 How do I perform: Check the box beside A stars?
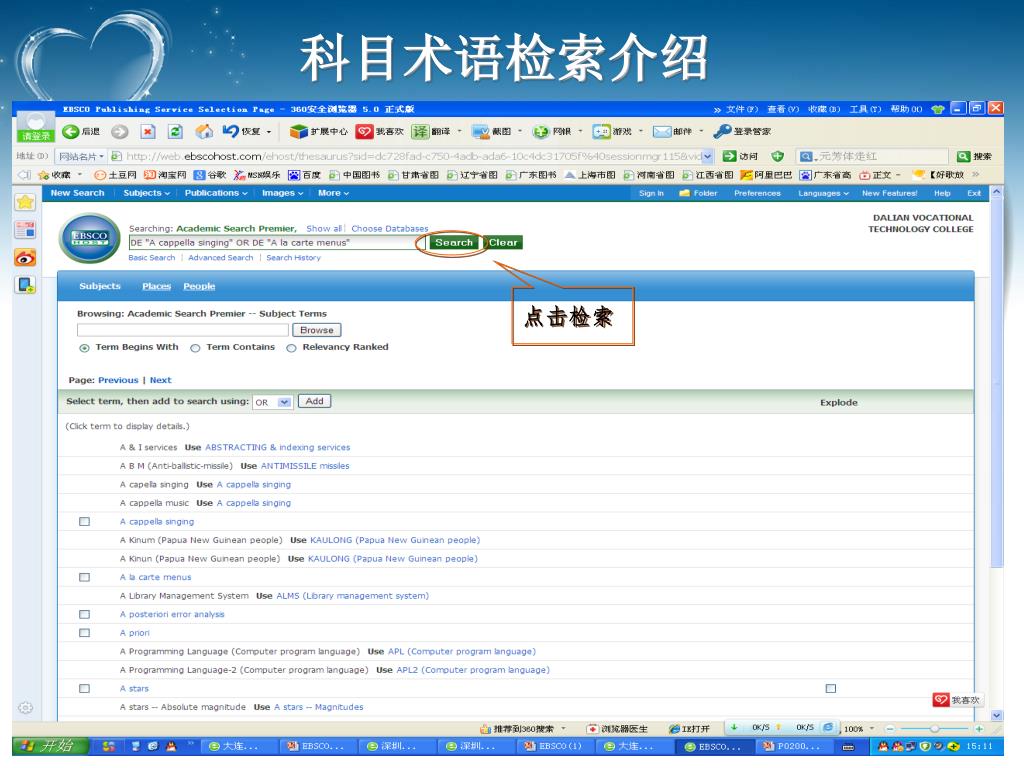[x=84, y=688]
